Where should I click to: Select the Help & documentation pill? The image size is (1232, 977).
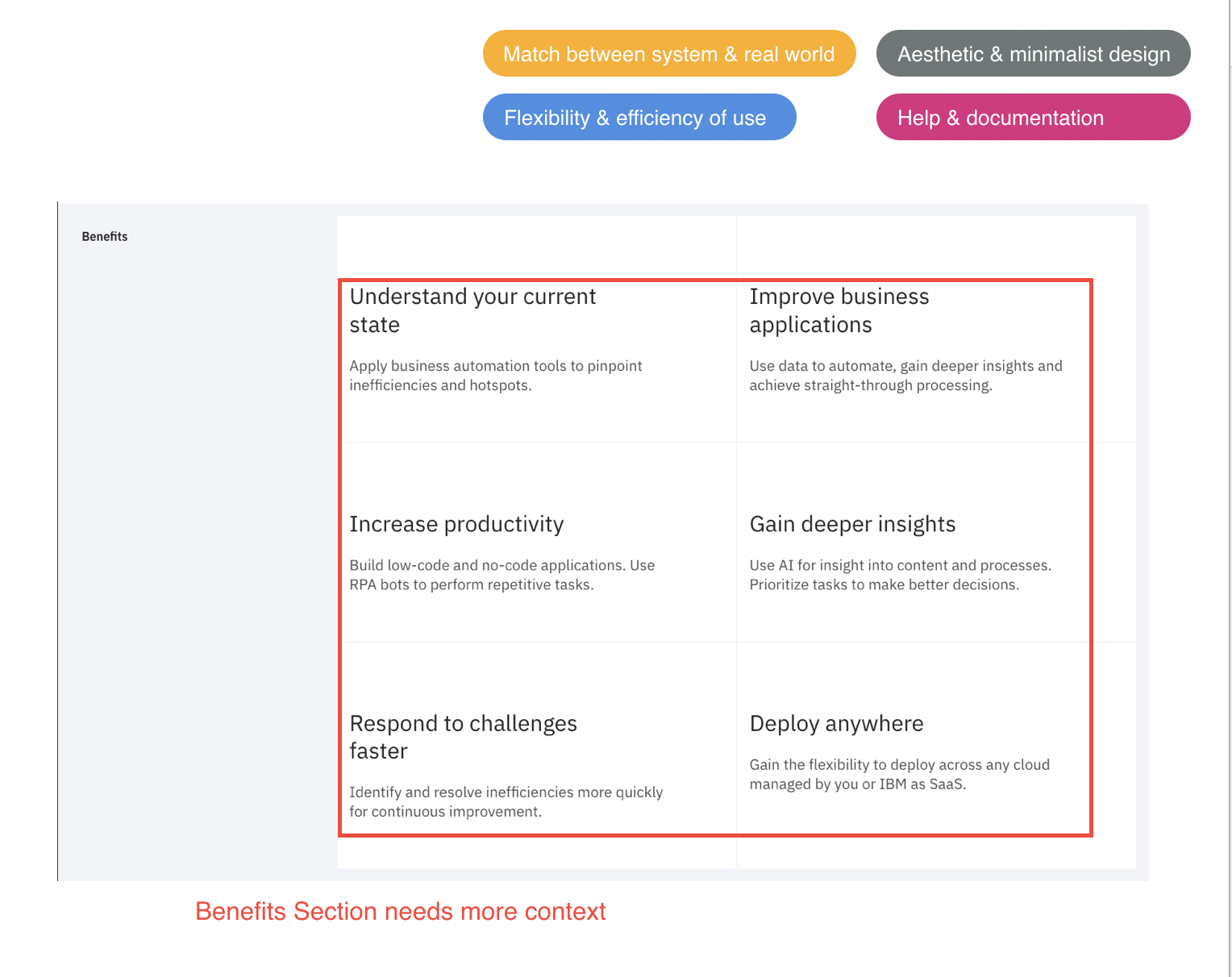[x=1033, y=118]
